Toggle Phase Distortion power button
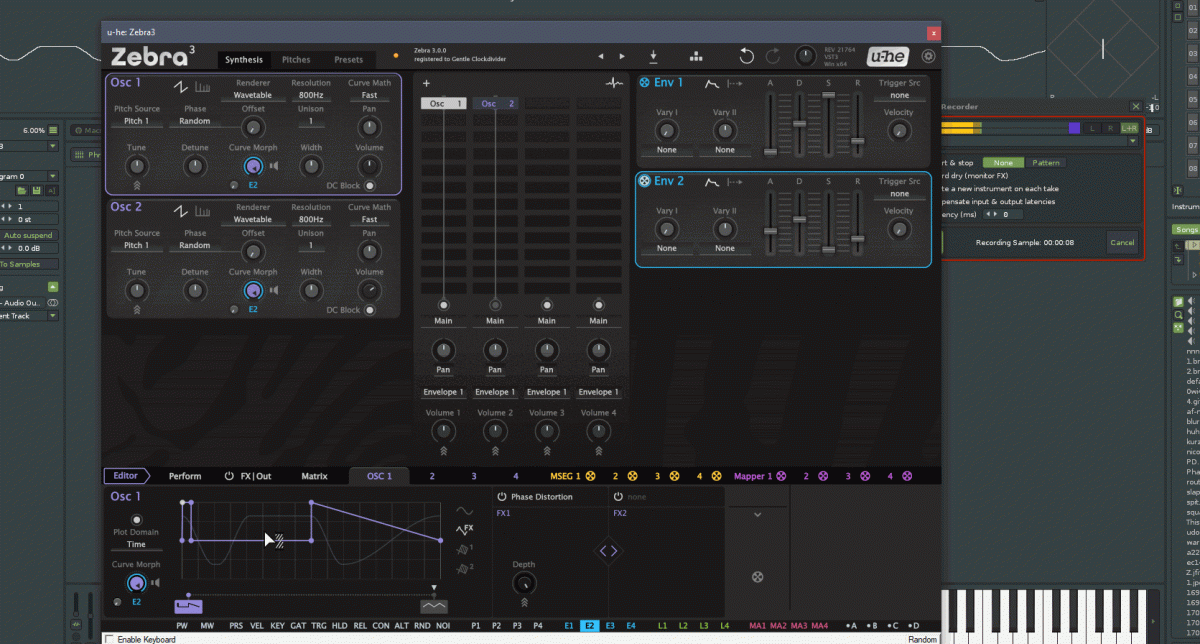This screenshot has height=644, width=1200. pyautogui.click(x=502, y=497)
